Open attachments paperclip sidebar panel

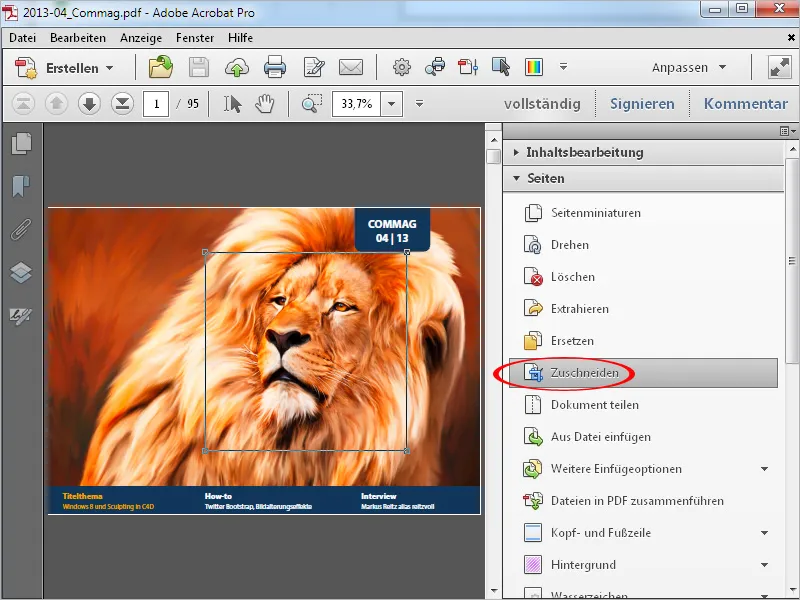21,229
